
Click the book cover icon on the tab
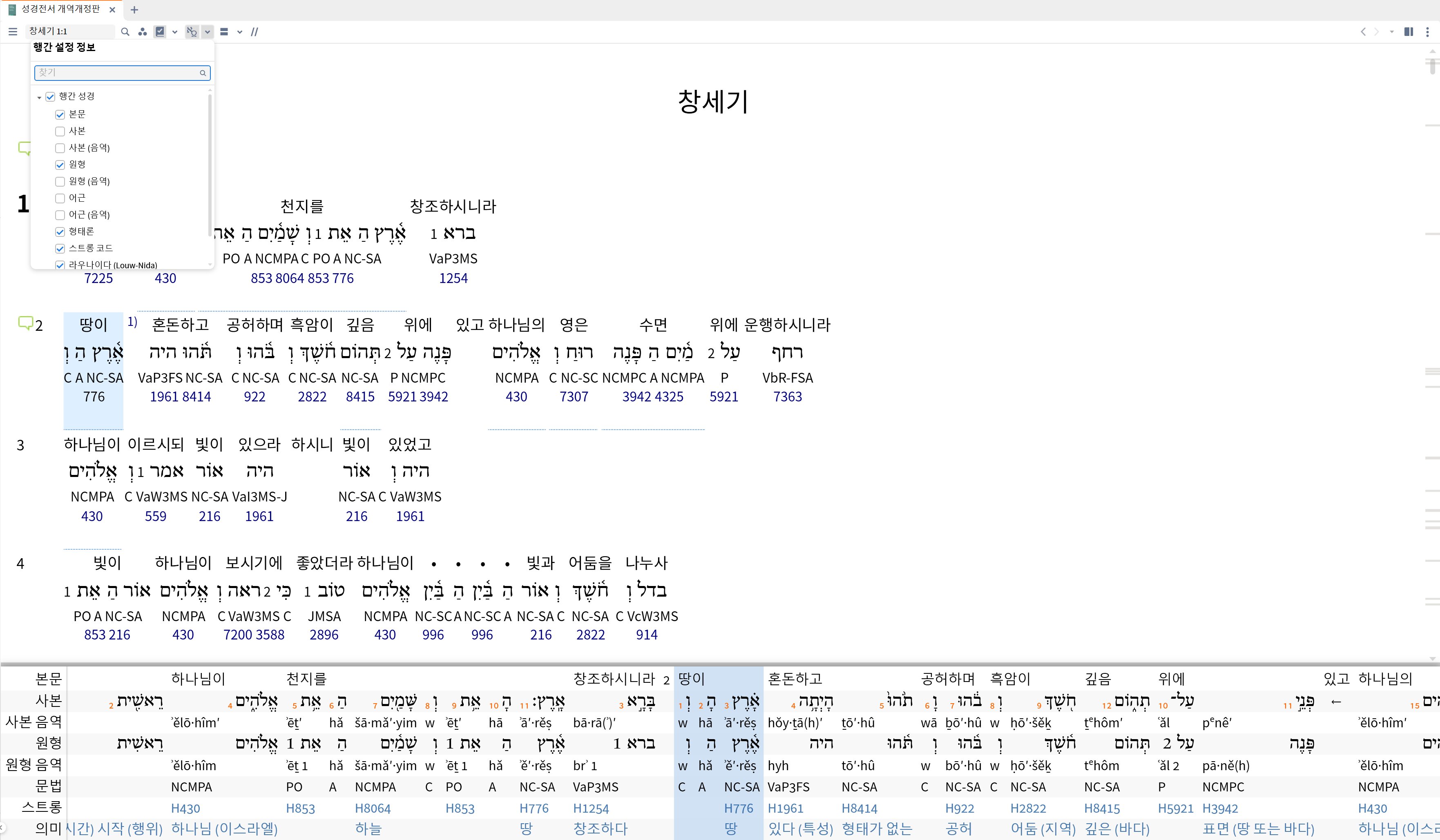[12, 10]
